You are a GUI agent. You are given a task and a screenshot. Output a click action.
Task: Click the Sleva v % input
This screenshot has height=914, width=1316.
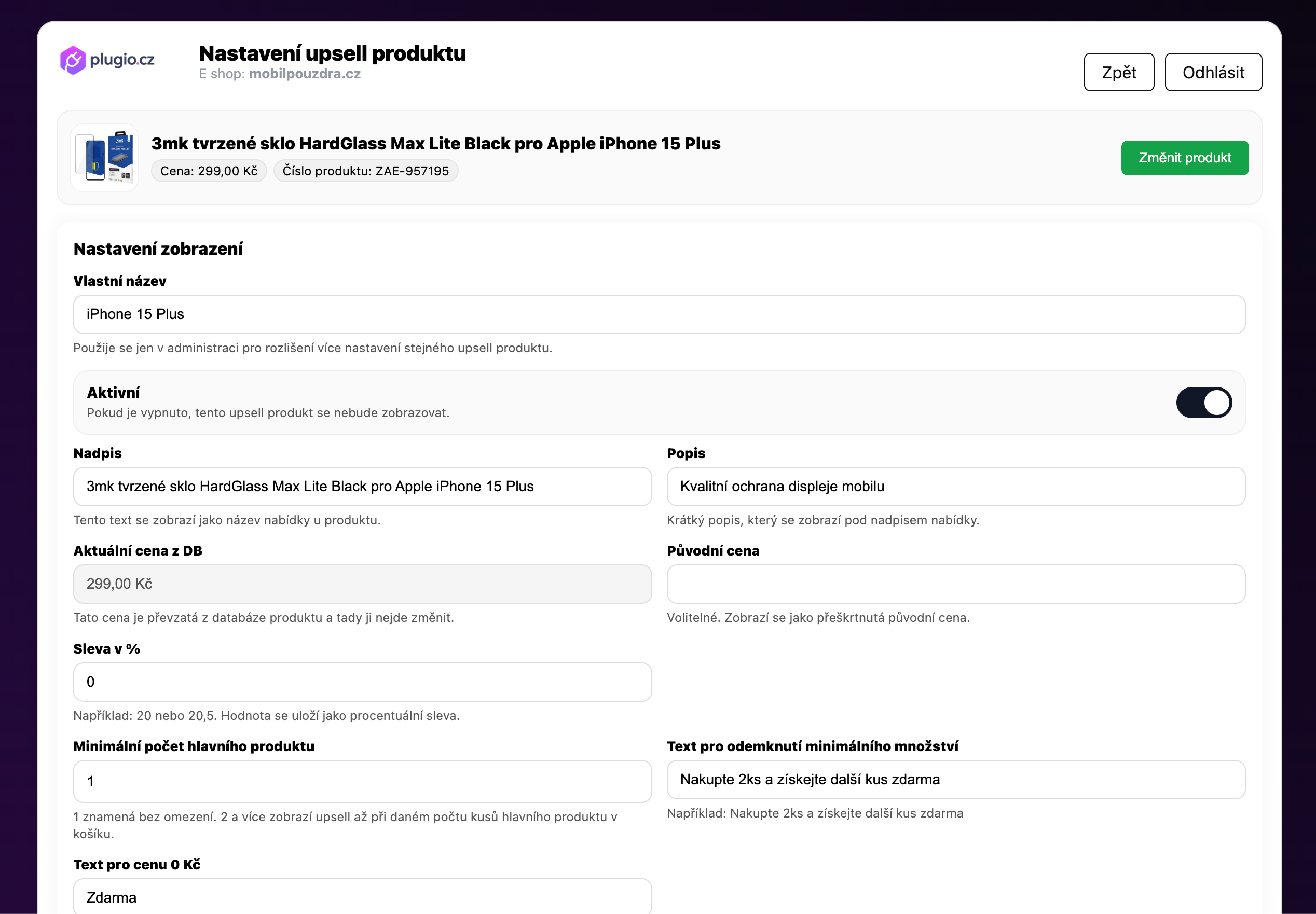363,682
